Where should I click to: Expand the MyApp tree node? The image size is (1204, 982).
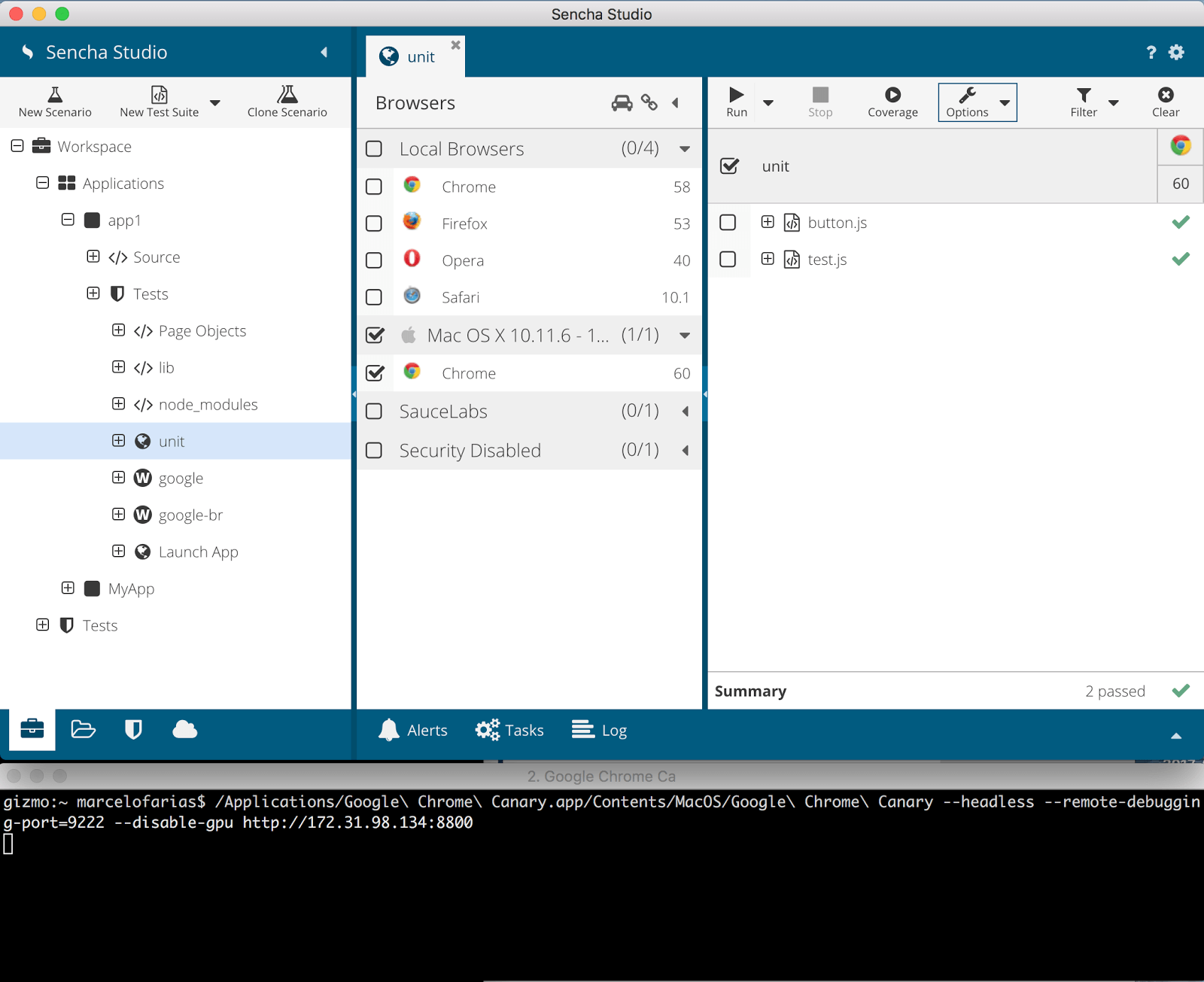[68, 588]
